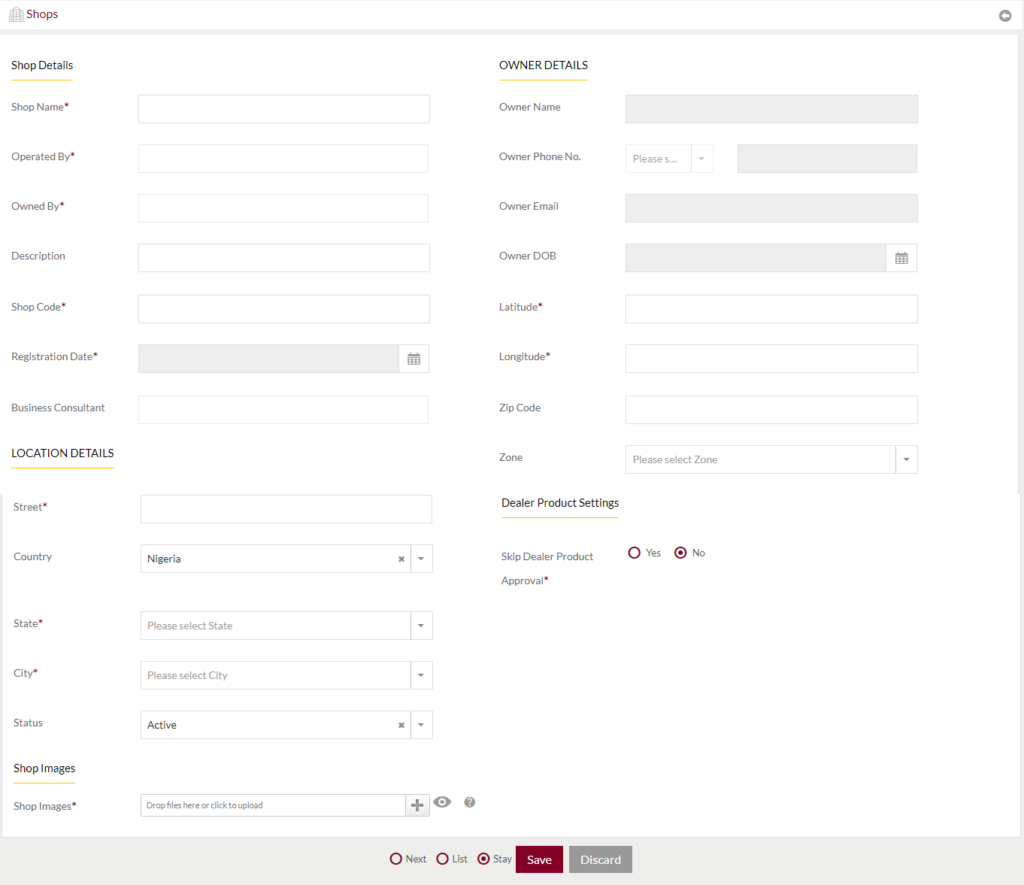Expand the Status dropdown arrow
1024x885 pixels.
421,725
